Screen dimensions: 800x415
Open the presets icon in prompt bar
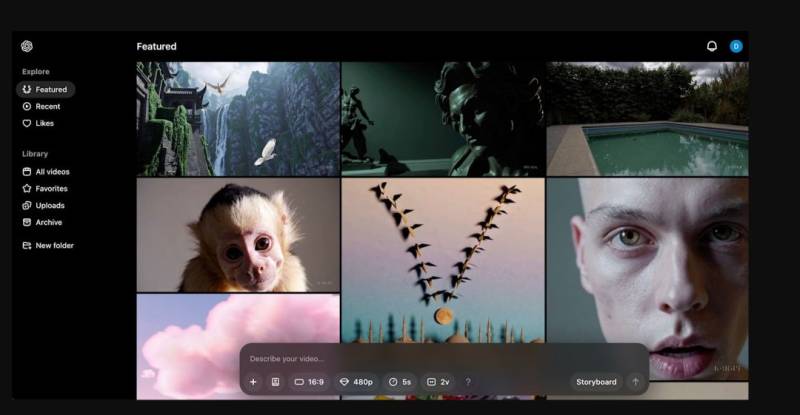[275, 382]
